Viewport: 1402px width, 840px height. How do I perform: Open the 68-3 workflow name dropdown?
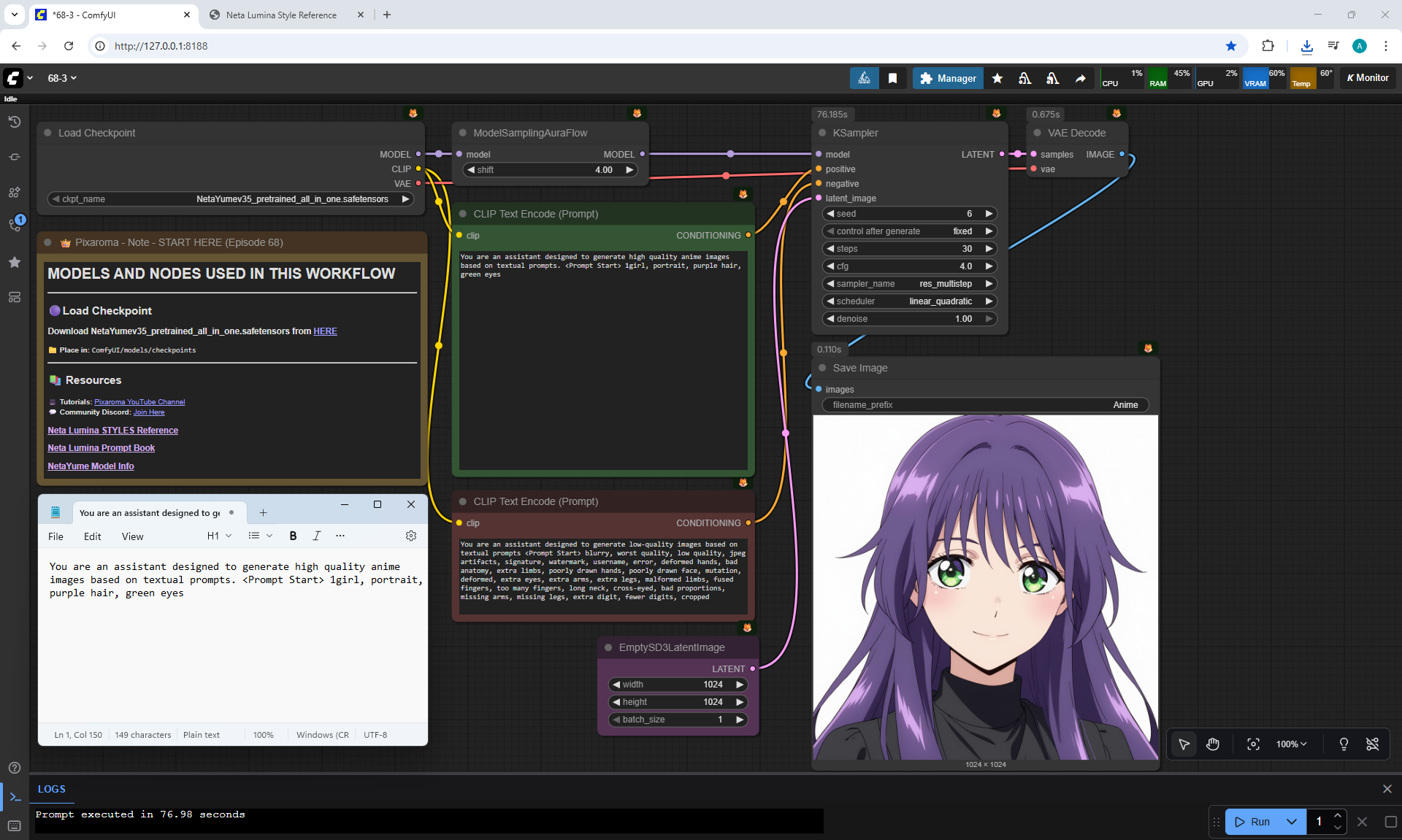click(62, 78)
